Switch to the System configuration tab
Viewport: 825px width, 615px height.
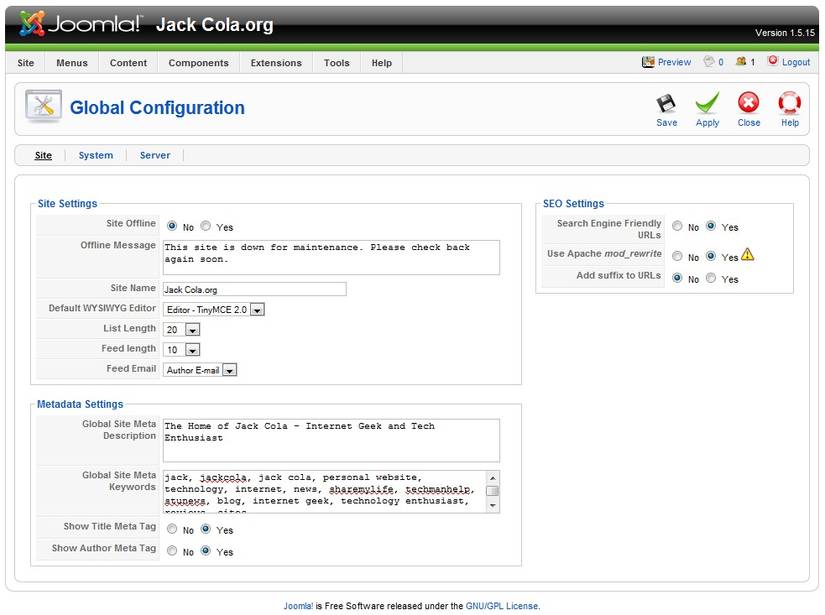(96, 155)
